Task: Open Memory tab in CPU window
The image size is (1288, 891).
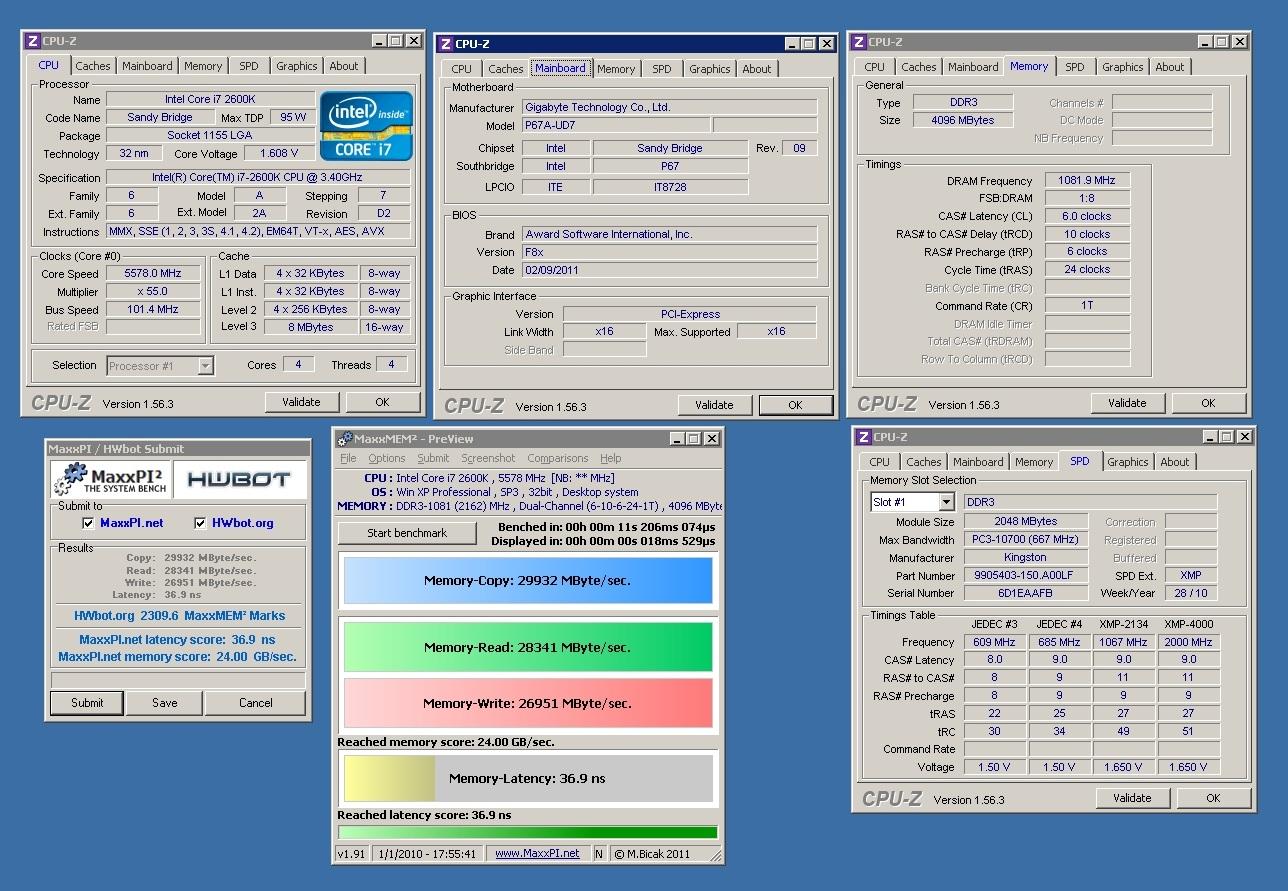Action: [203, 66]
